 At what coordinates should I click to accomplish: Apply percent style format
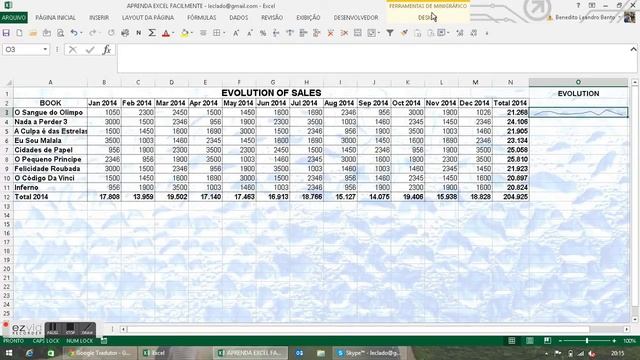tap(263, 33)
